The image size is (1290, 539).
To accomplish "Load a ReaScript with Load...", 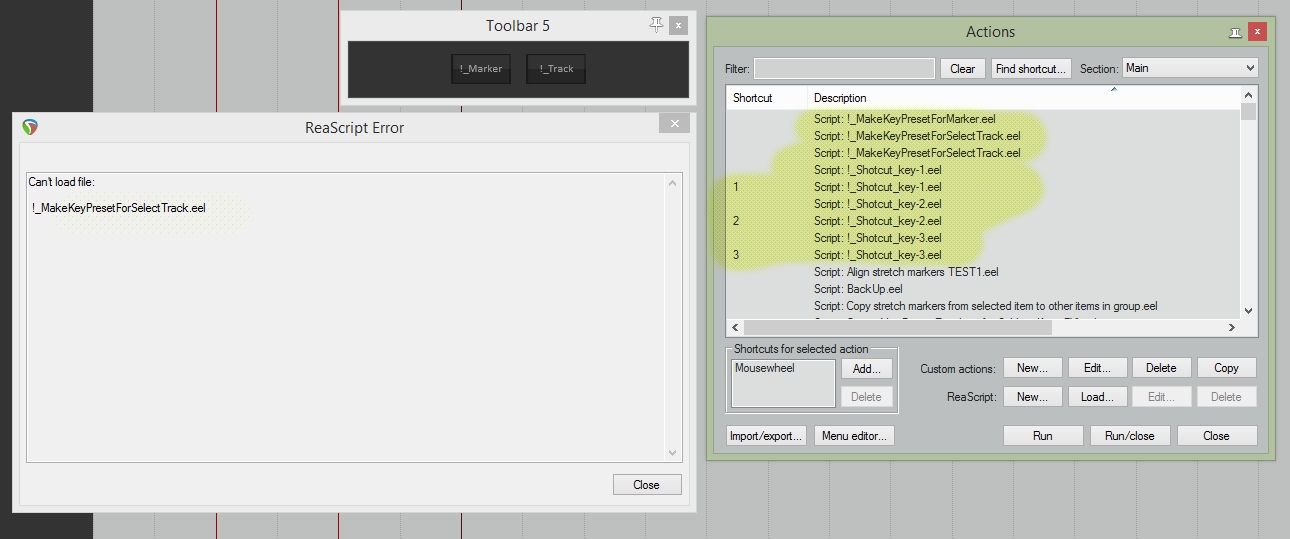I will (1097, 397).
